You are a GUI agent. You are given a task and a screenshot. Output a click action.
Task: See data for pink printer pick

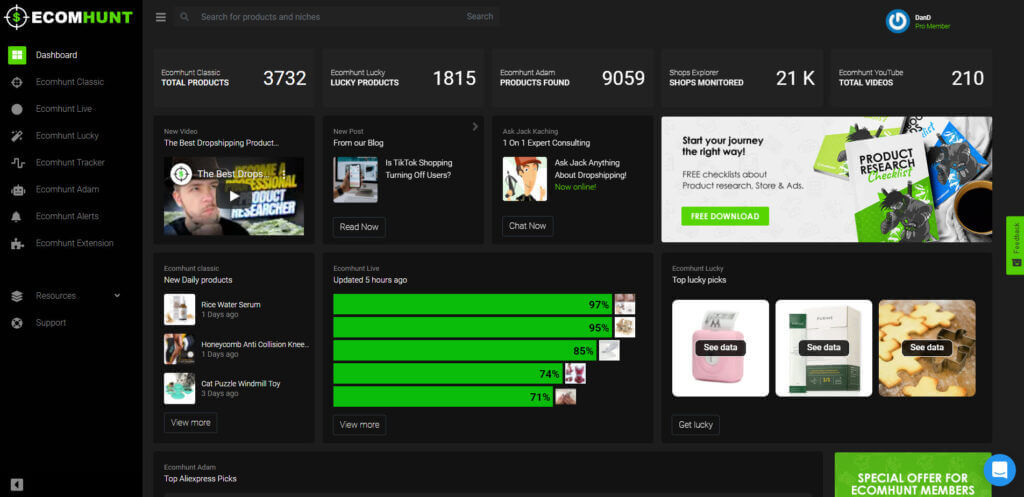(720, 347)
